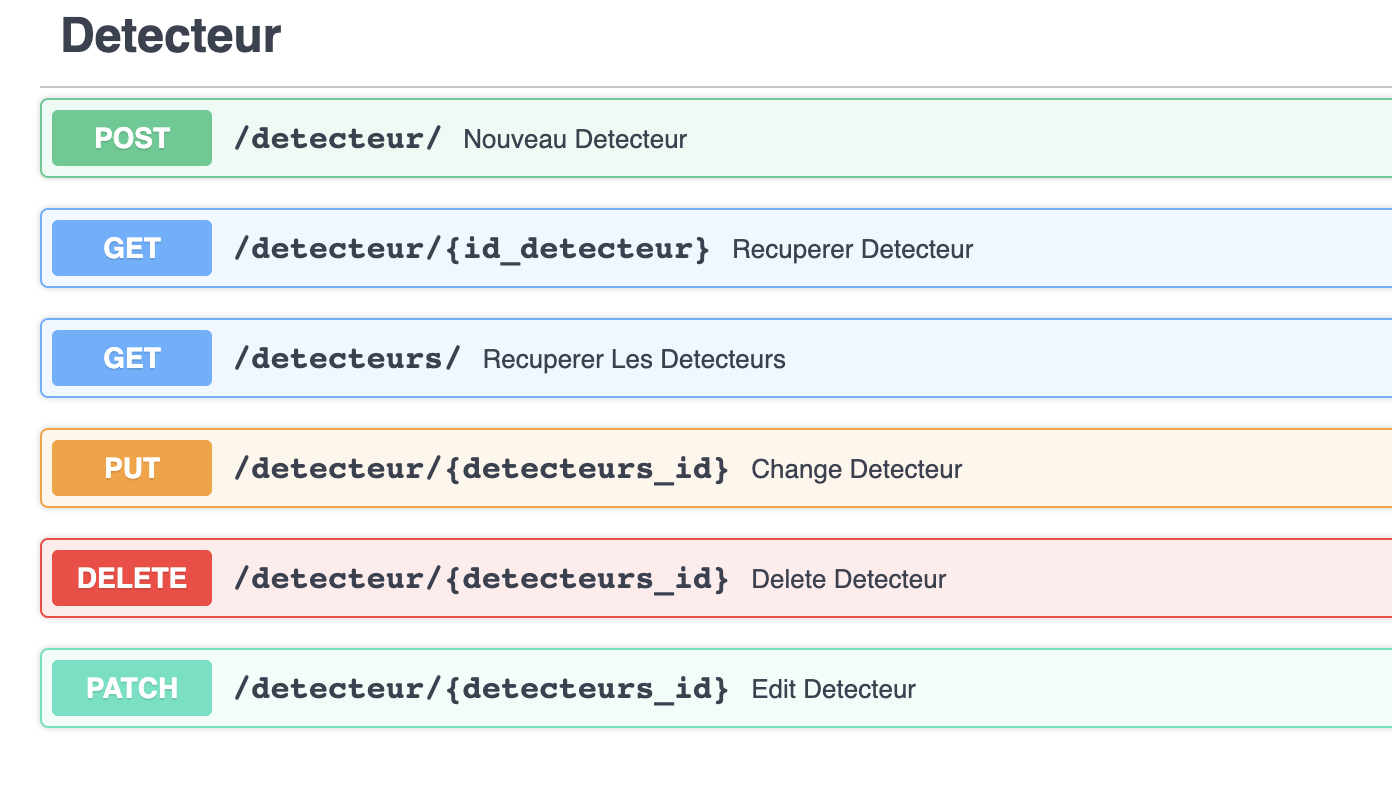
Task: Click the GET badge on the /detecteurs/ endpoint
Action: [x=131, y=358]
